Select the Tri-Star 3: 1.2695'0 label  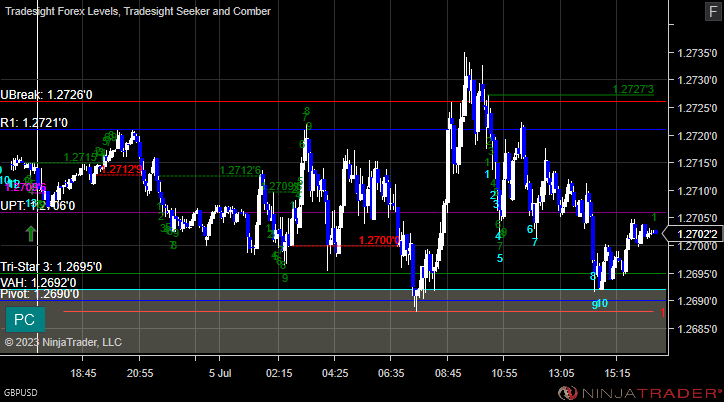(51, 267)
